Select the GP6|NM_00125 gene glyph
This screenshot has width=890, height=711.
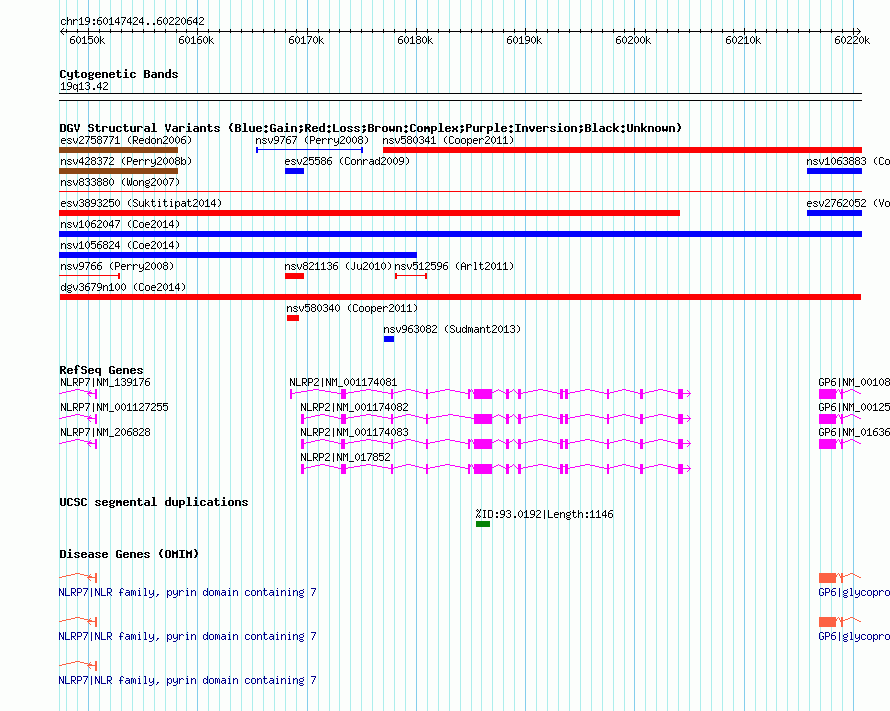[x=840, y=419]
